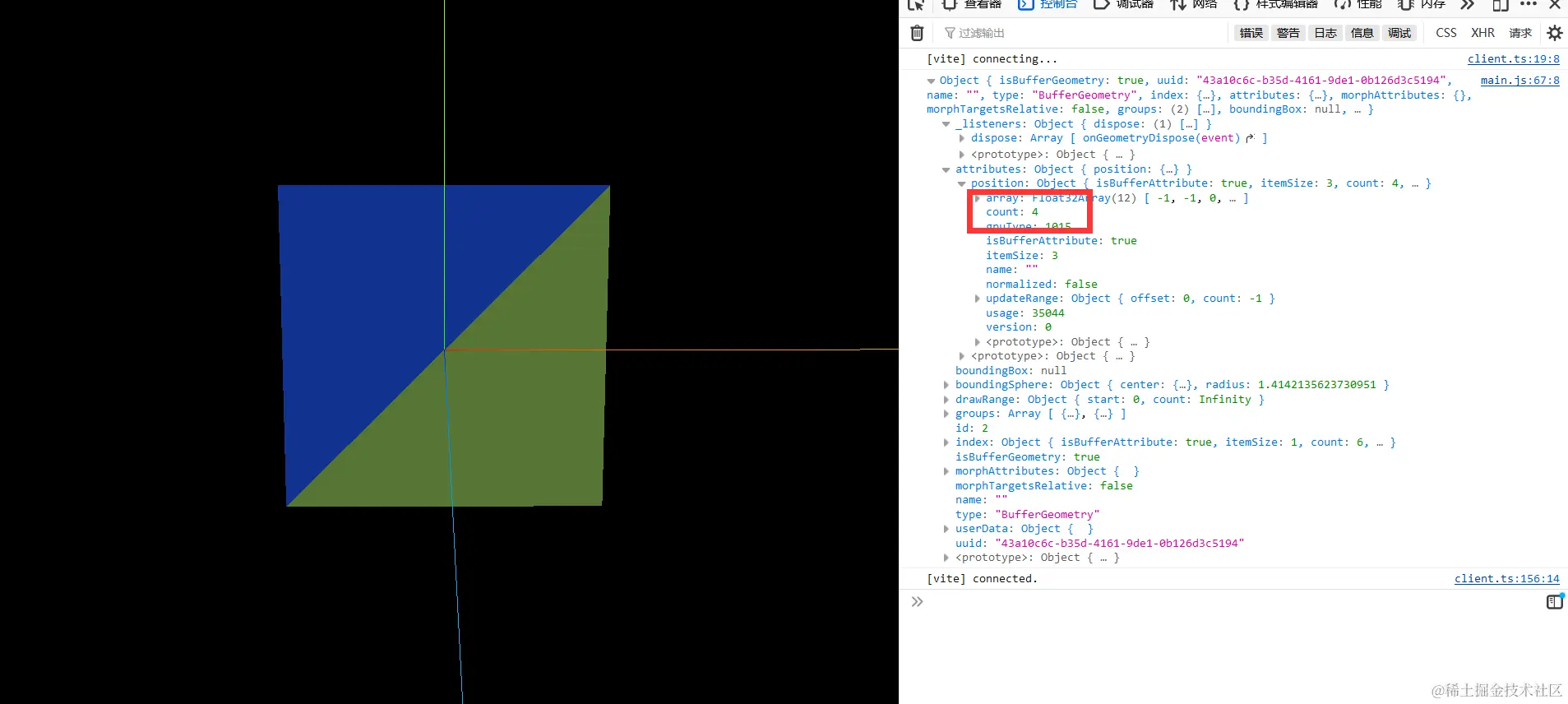Screen dimensions: 1568x704
Task: Collapse the top-level BufferGeometry Object
Action: click(931, 81)
